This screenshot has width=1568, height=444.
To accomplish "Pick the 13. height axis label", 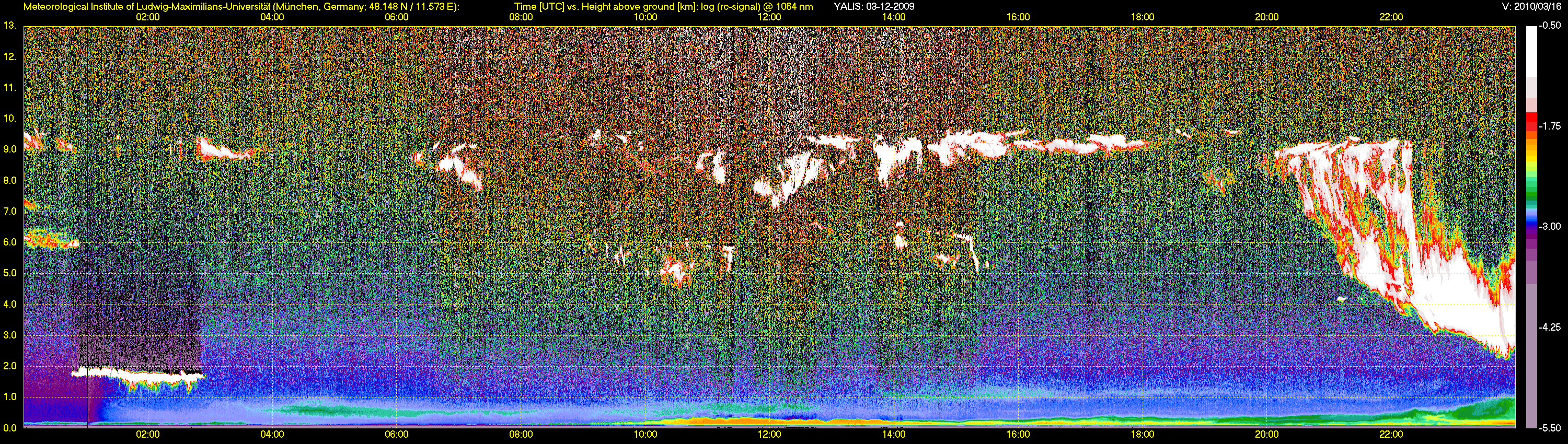I will click(10, 26).
